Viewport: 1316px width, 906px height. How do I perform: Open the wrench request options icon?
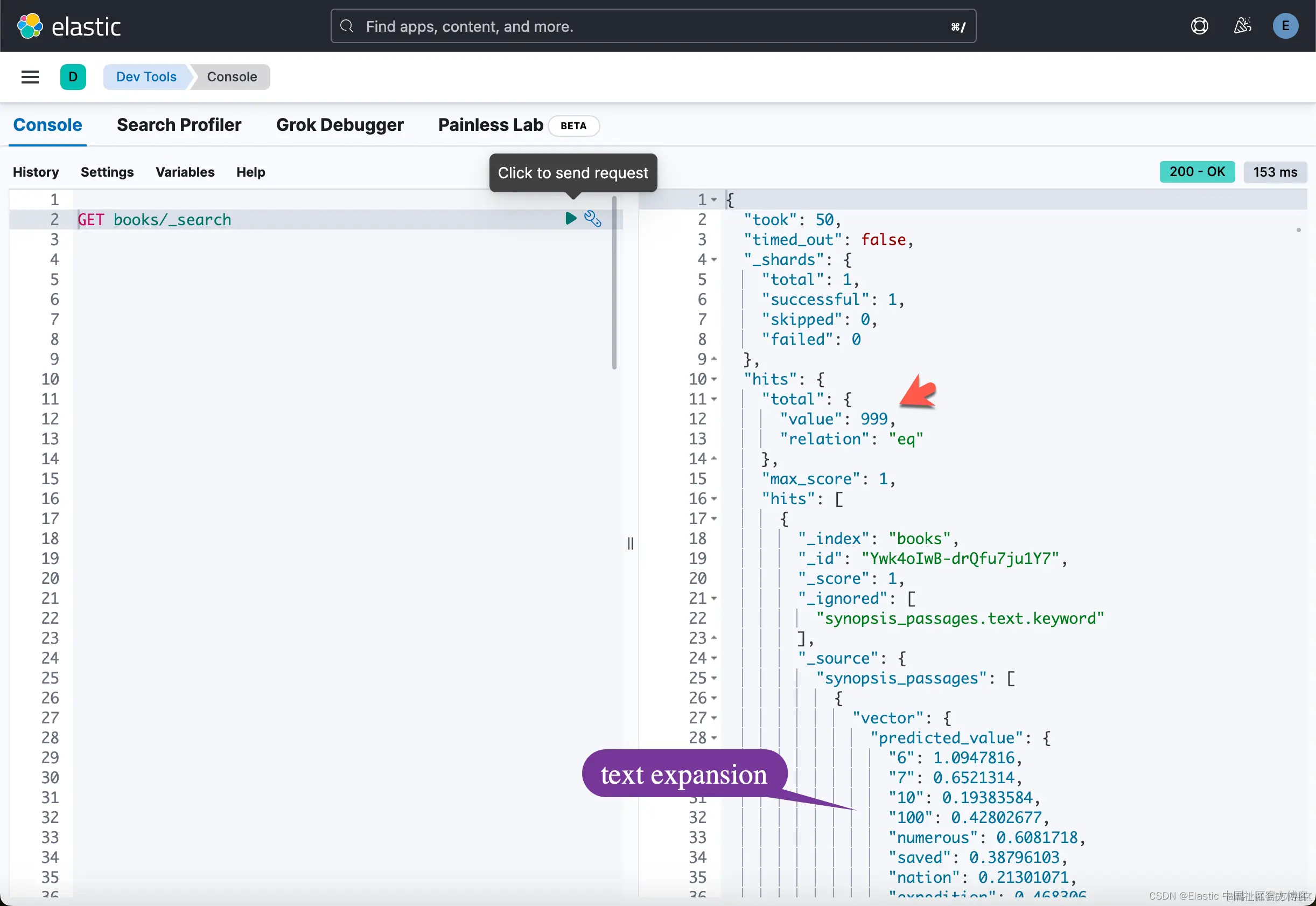tap(592, 219)
